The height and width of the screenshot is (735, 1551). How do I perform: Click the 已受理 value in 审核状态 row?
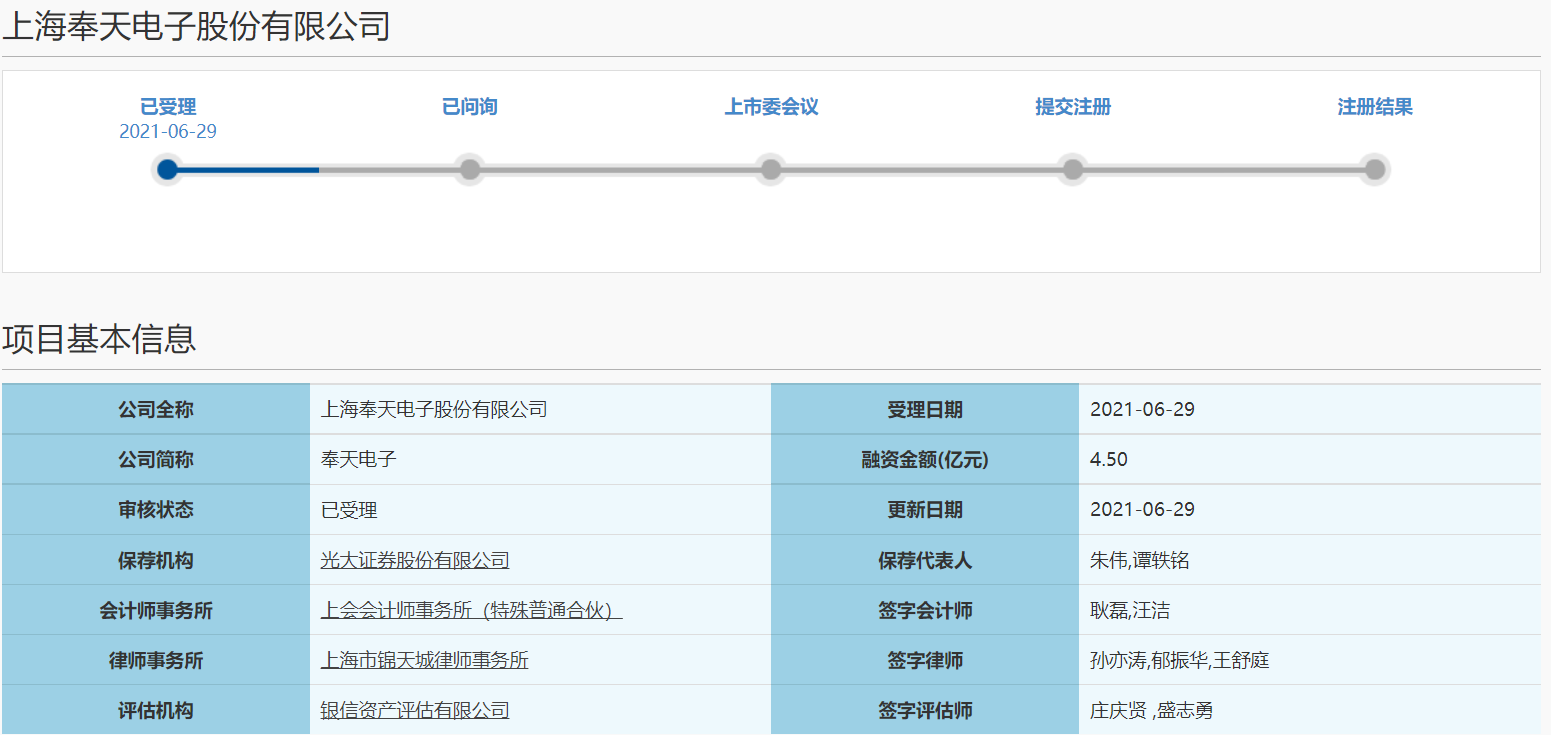349,510
